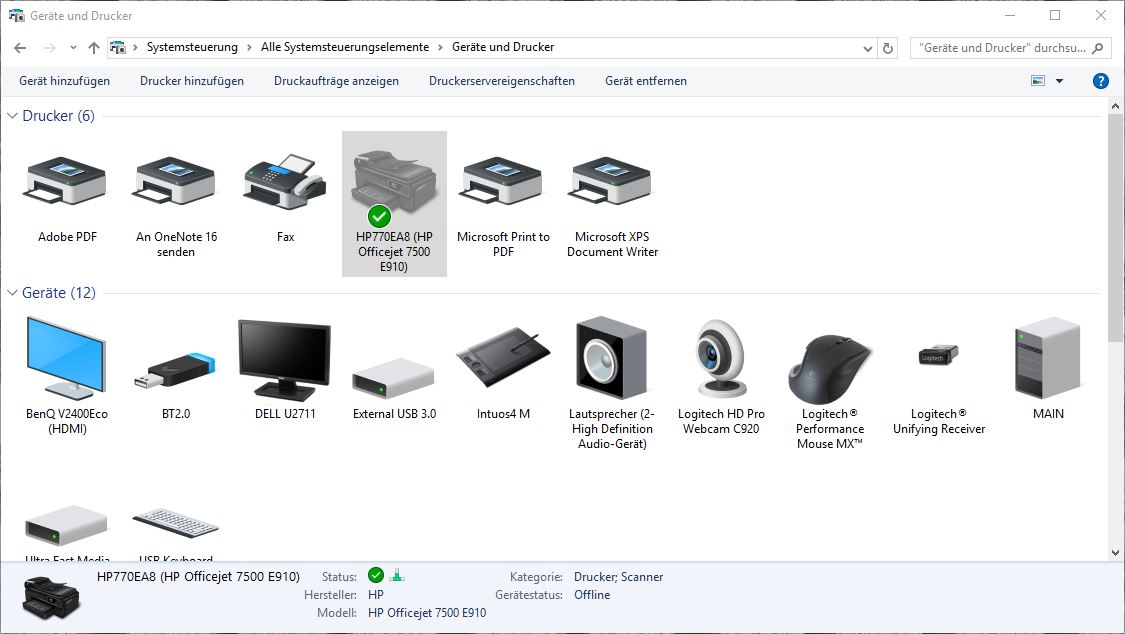Click Gerät hinzufügen in the command bar
1125x634 pixels.
point(65,81)
